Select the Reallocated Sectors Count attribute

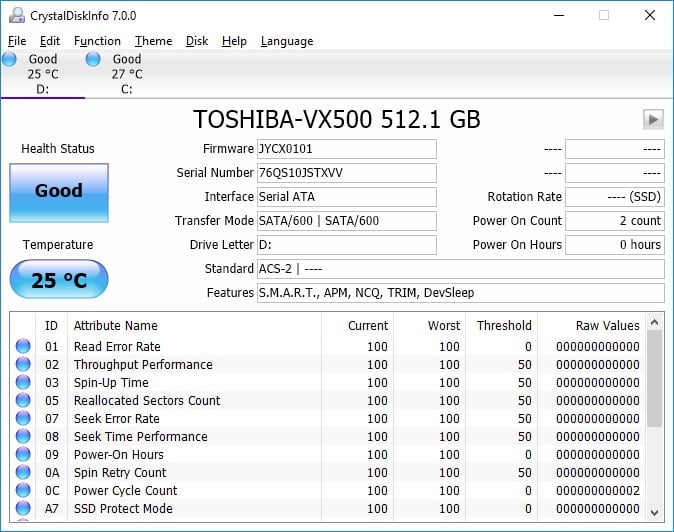tap(147, 401)
